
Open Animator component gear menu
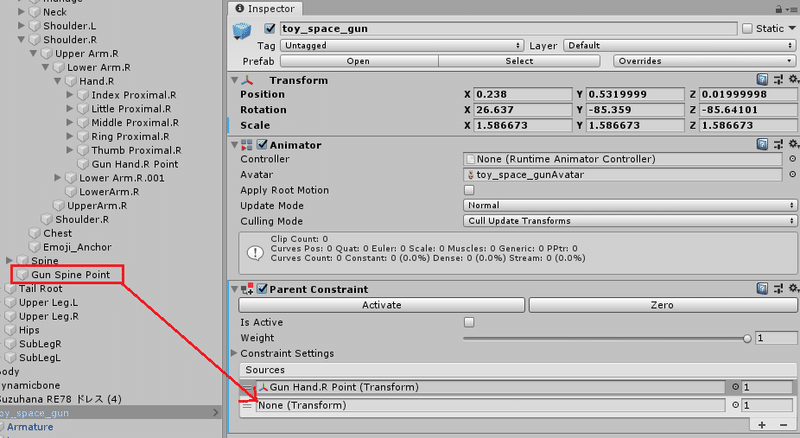pos(793,144)
